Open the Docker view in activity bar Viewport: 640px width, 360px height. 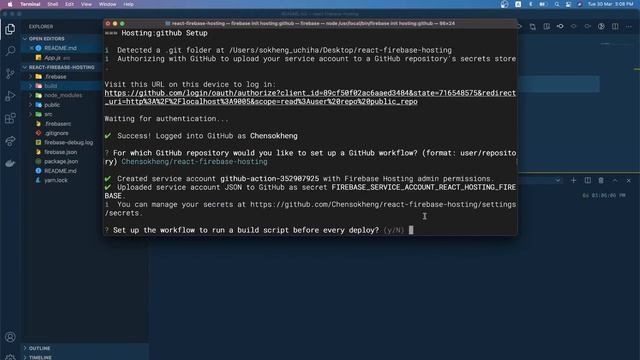[10, 164]
